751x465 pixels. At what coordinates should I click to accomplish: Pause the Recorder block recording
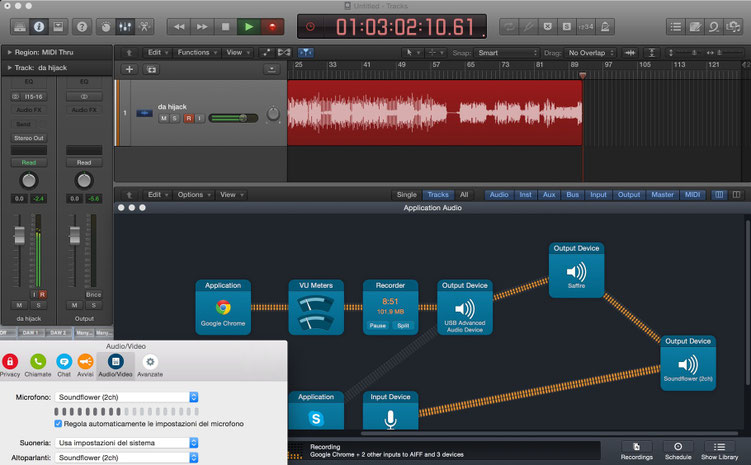(377, 326)
